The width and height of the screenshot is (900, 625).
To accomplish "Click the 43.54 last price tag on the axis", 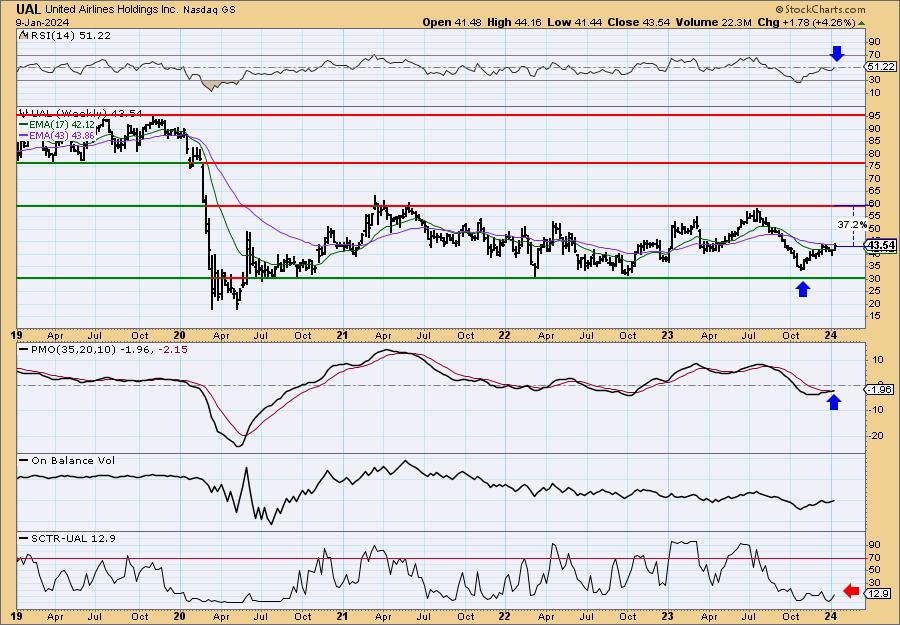I will click(881, 246).
